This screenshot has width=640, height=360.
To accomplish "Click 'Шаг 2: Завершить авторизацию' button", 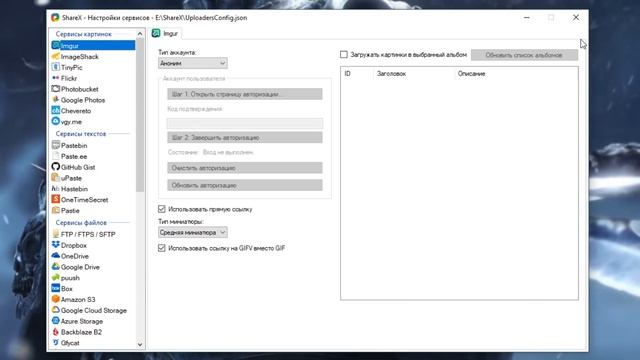I will coord(244,138).
